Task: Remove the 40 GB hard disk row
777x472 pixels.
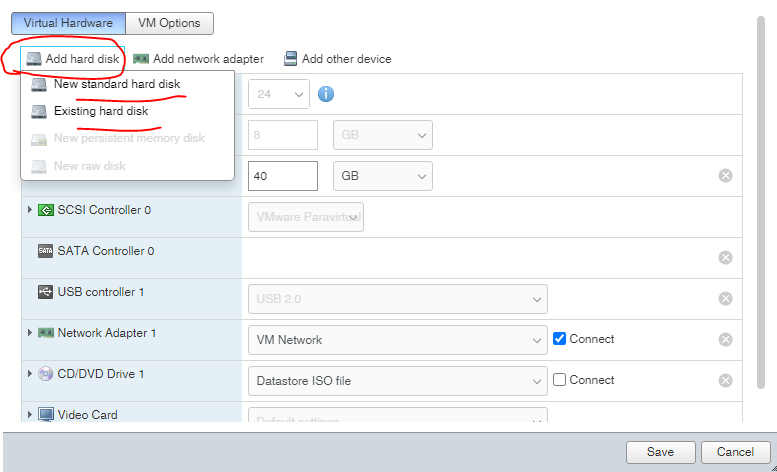Action: (x=725, y=176)
